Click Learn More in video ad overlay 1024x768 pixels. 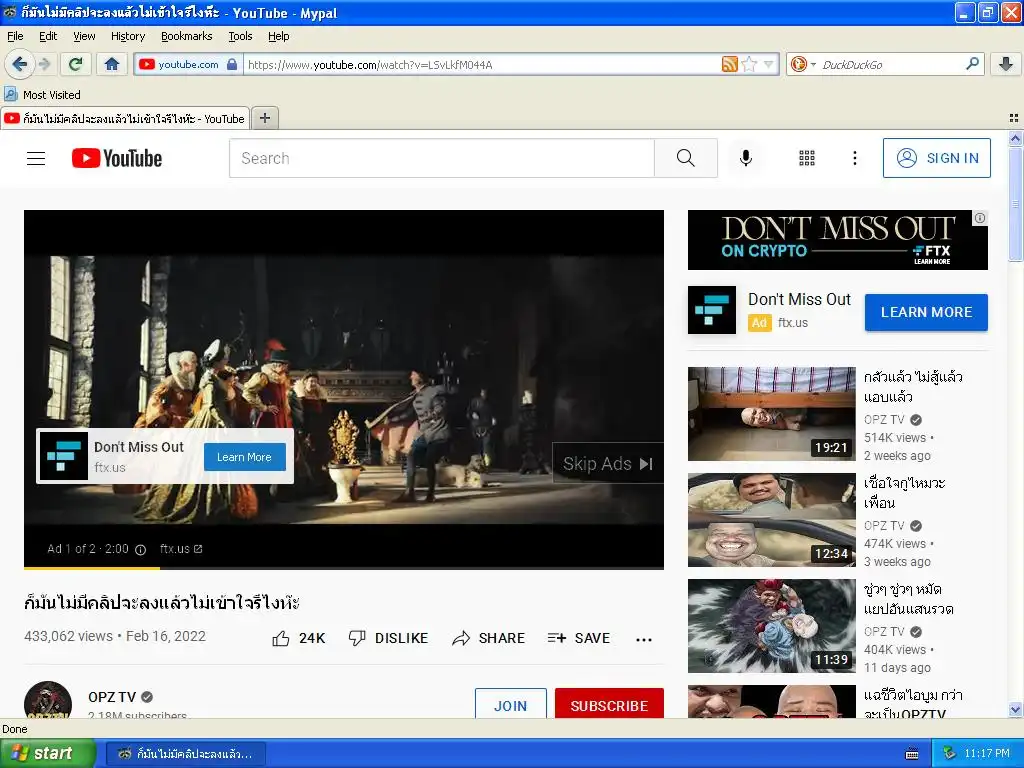click(244, 457)
